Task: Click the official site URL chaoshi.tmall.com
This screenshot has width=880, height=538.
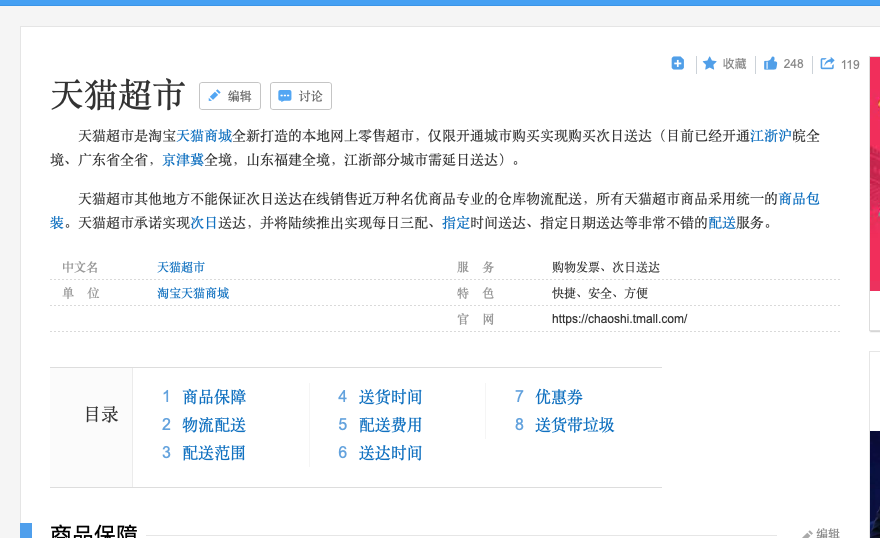Action: pos(619,319)
